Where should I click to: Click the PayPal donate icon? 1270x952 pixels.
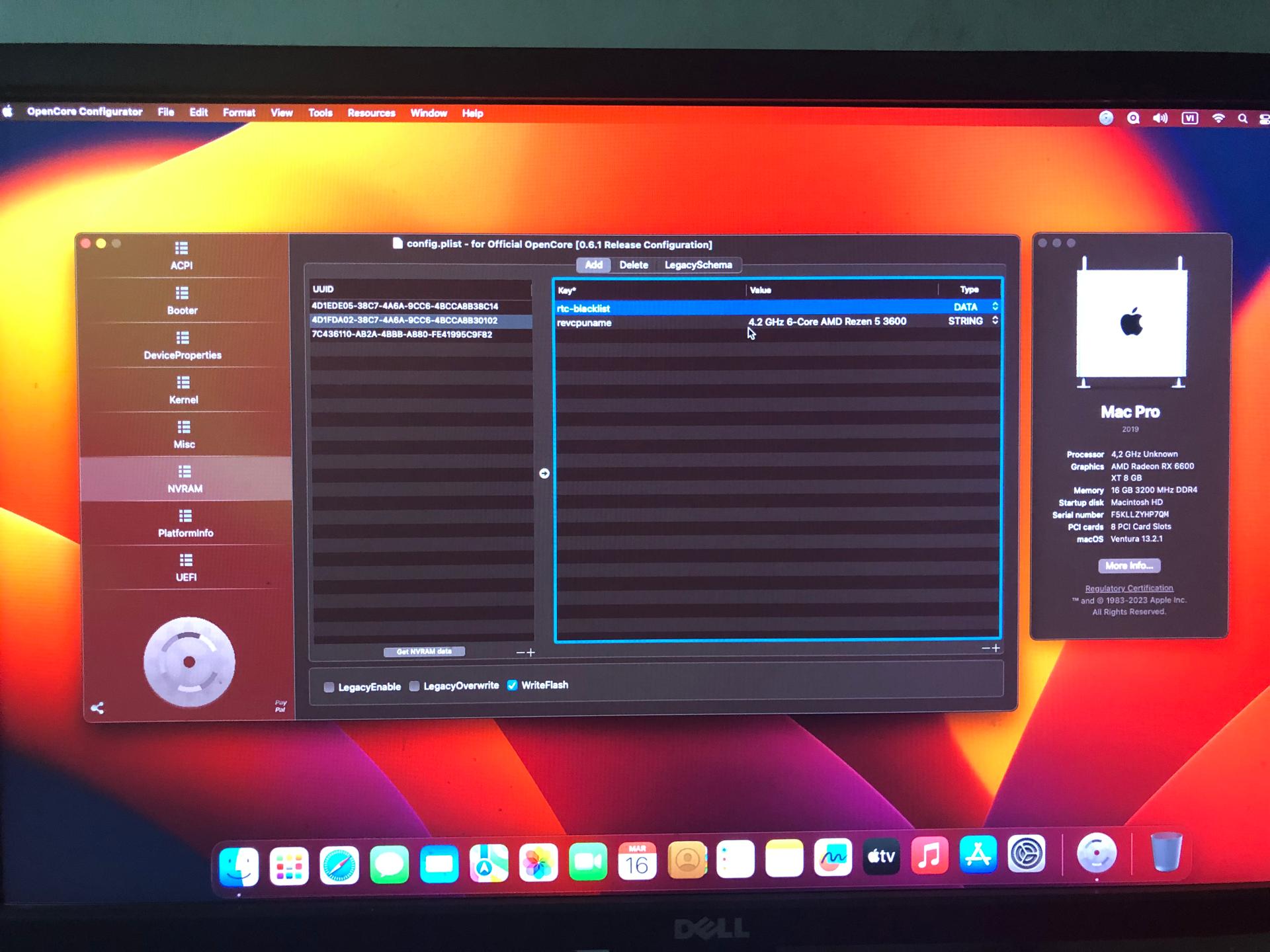(x=280, y=706)
